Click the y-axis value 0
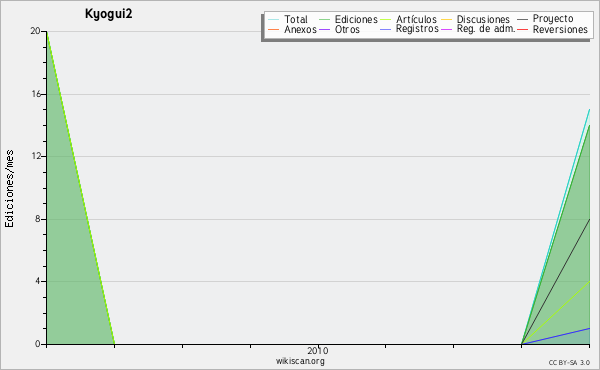The width and height of the screenshot is (600, 370). click(38, 344)
